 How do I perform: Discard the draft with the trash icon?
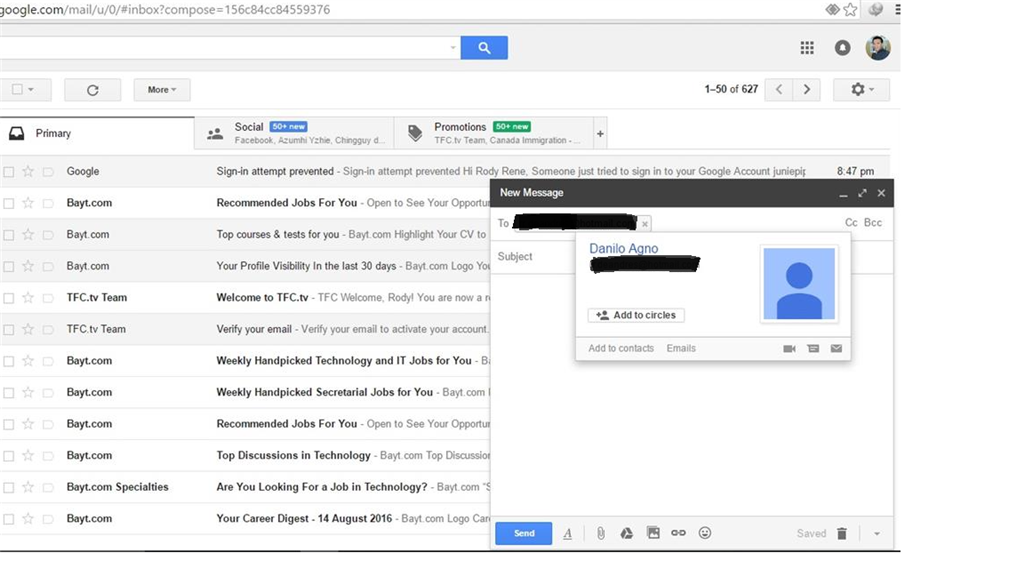pos(842,534)
